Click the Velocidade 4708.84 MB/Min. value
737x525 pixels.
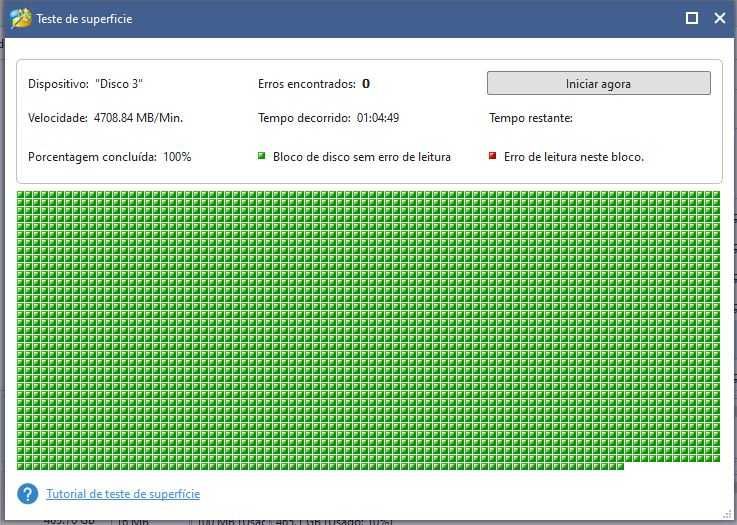(x=138, y=118)
